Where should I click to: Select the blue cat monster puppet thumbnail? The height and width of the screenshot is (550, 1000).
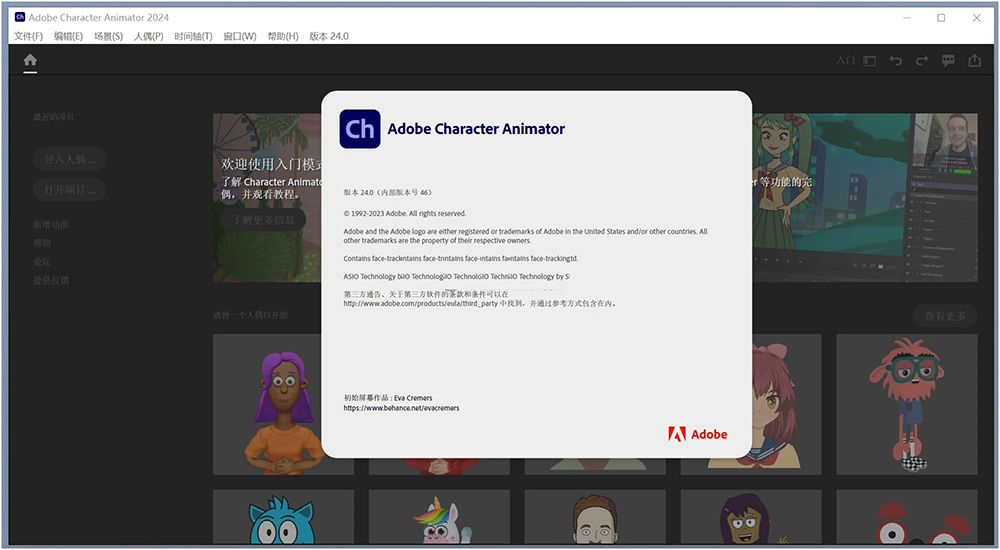[x=283, y=517]
